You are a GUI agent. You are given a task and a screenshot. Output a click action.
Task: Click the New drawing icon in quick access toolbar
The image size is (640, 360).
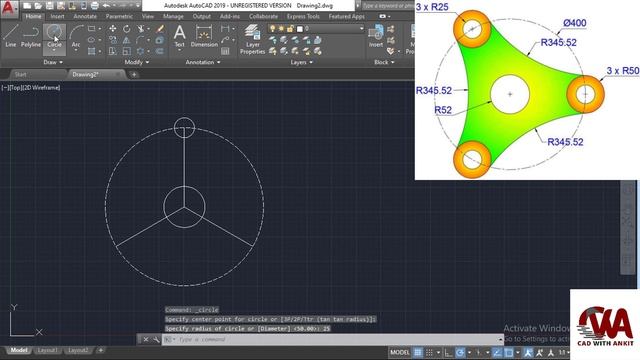[27, 6]
